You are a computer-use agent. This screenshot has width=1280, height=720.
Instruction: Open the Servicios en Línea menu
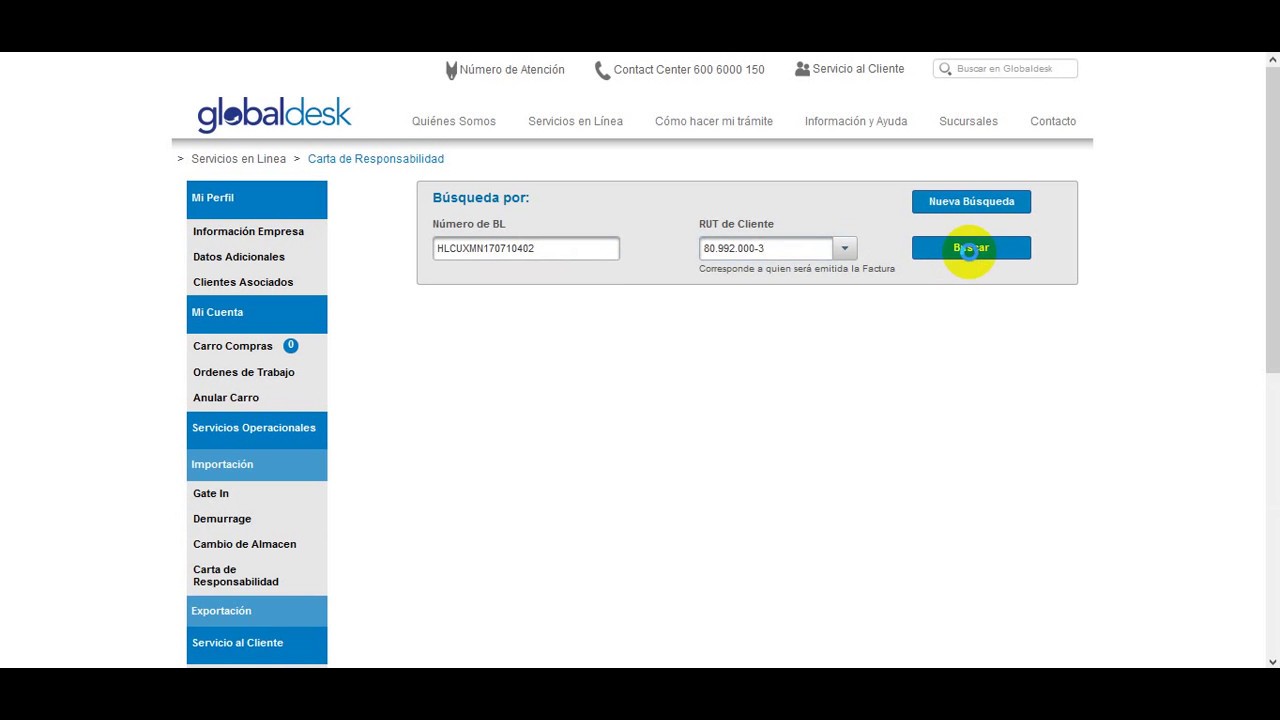[575, 121]
